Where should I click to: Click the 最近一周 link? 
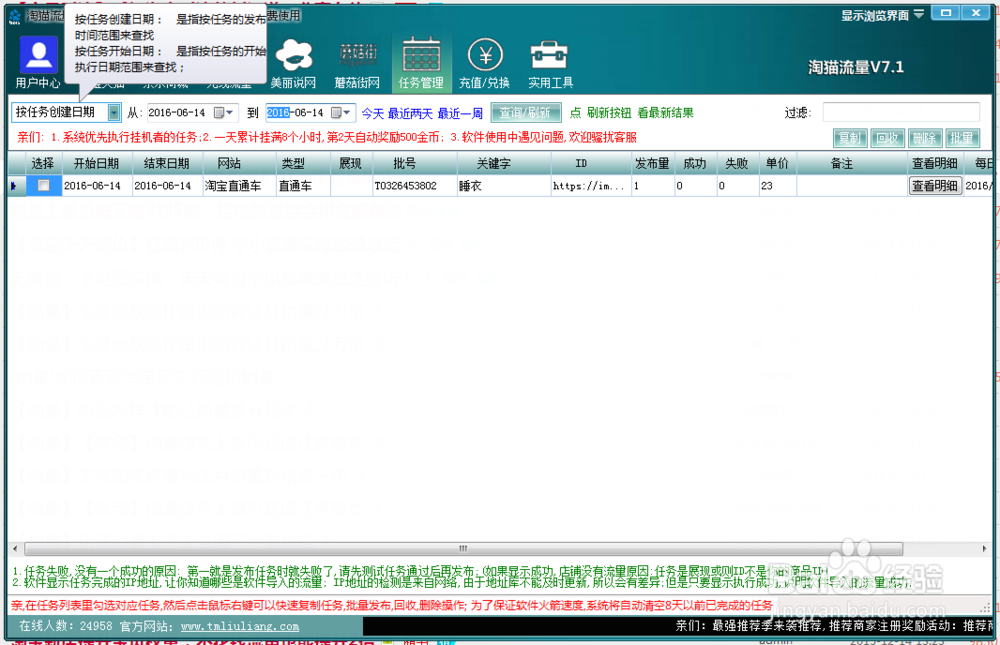click(460, 113)
